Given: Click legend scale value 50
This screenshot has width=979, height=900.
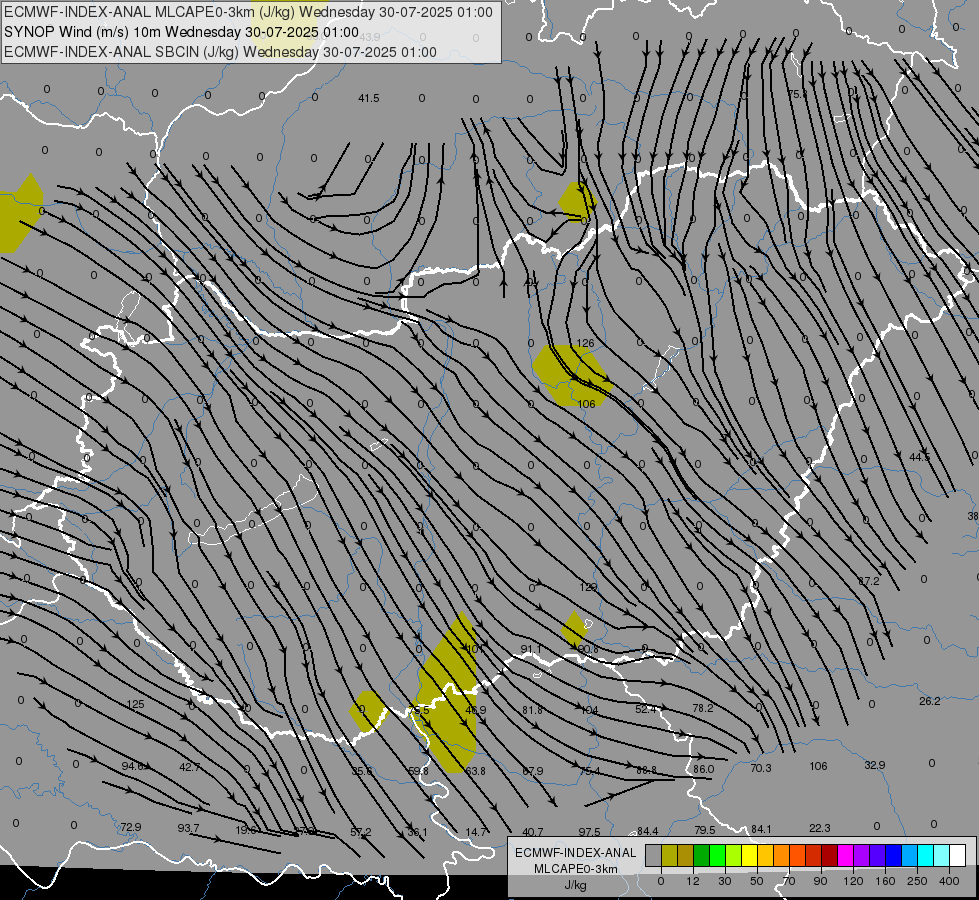Looking at the screenshot, I should pos(757,881).
